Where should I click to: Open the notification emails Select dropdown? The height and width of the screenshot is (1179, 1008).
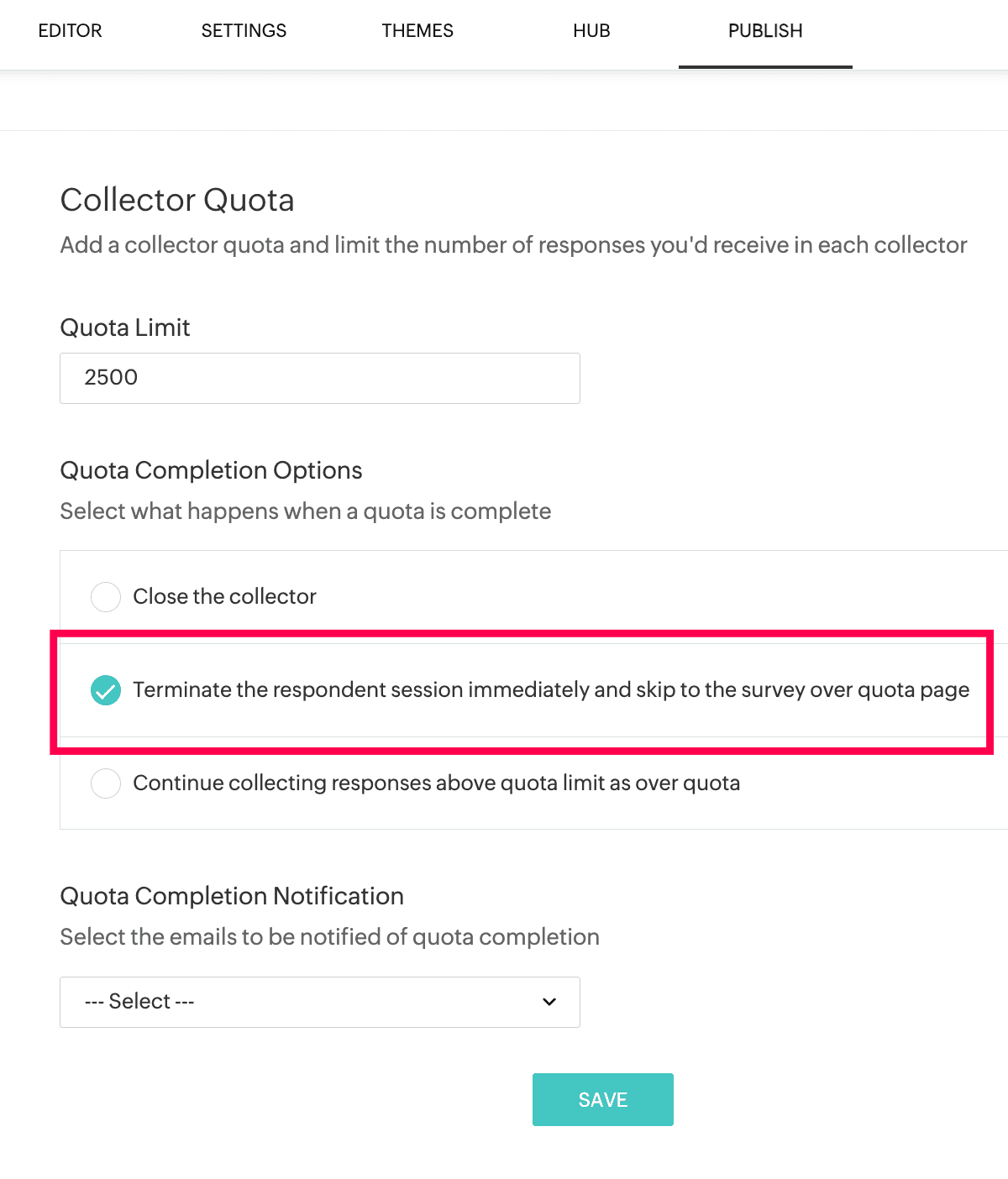coord(320,1002)
